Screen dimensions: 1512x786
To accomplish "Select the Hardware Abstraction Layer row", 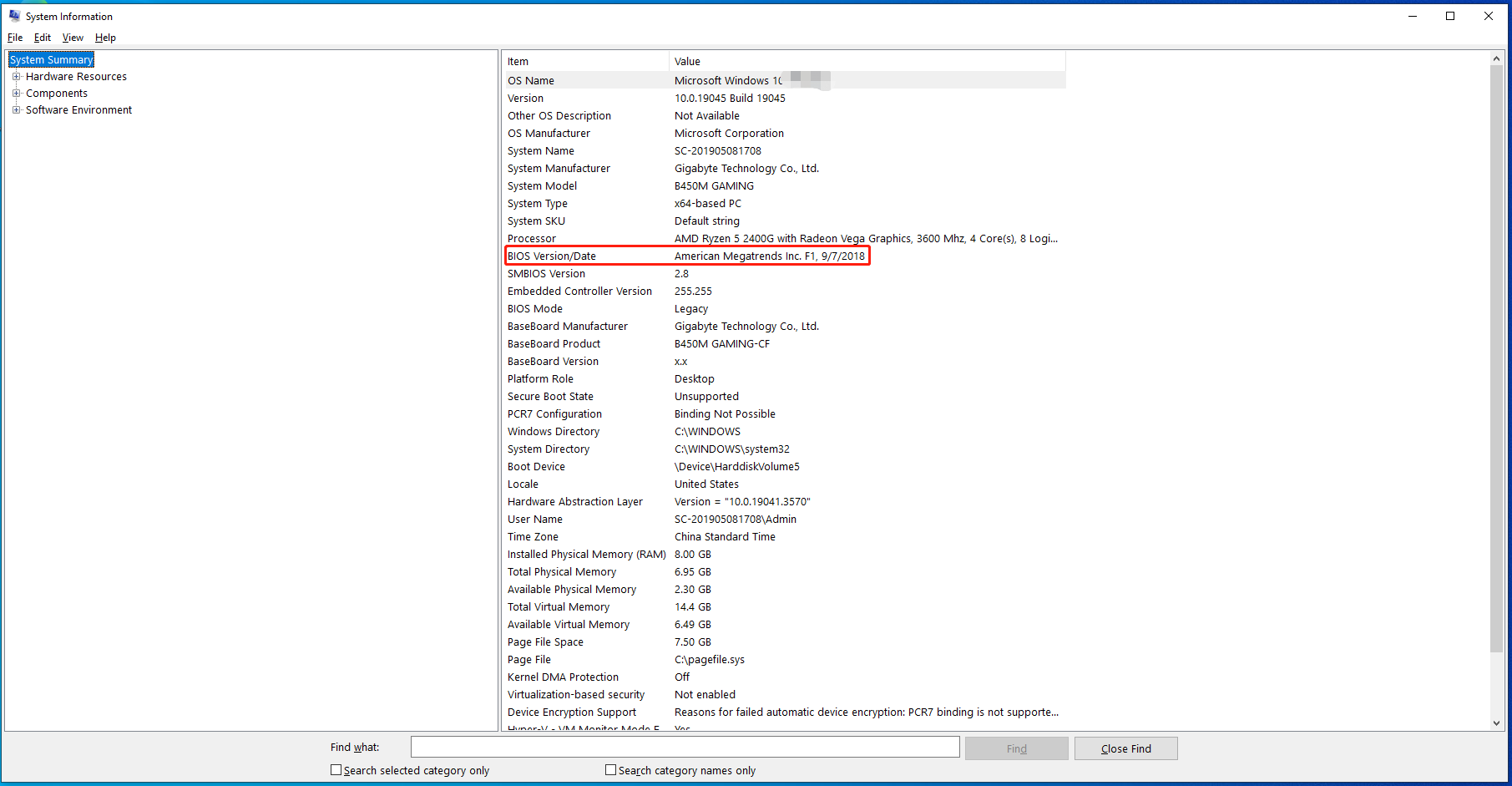I will 784,501.
